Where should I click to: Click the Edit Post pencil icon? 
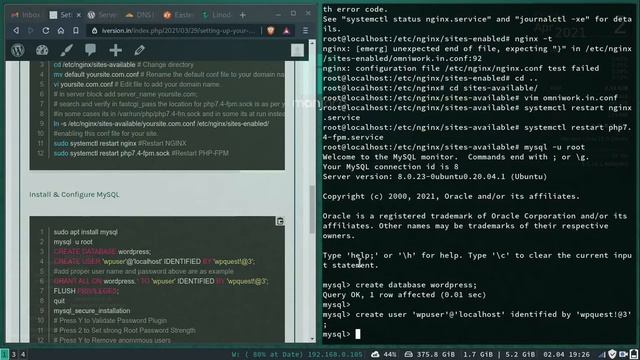(x=140, y=50)
